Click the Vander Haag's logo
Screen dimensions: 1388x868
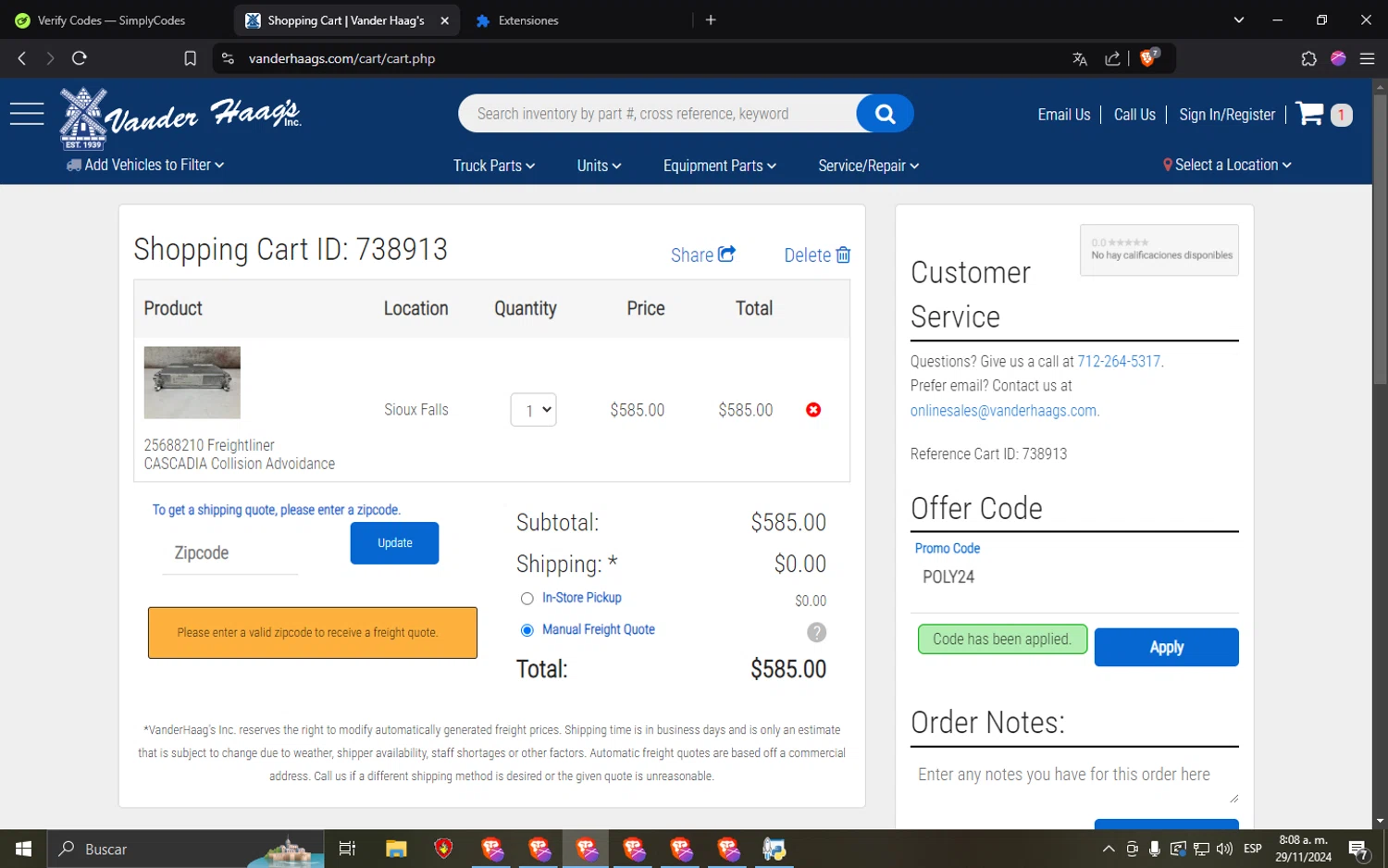point(180,118)
